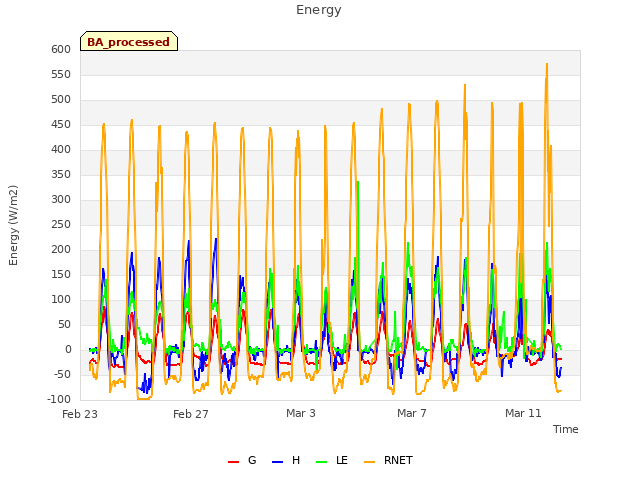Click the 450 y-axis tick label
Screen dimensions: 640x480
pyautogui.click(x=61, y=124)
